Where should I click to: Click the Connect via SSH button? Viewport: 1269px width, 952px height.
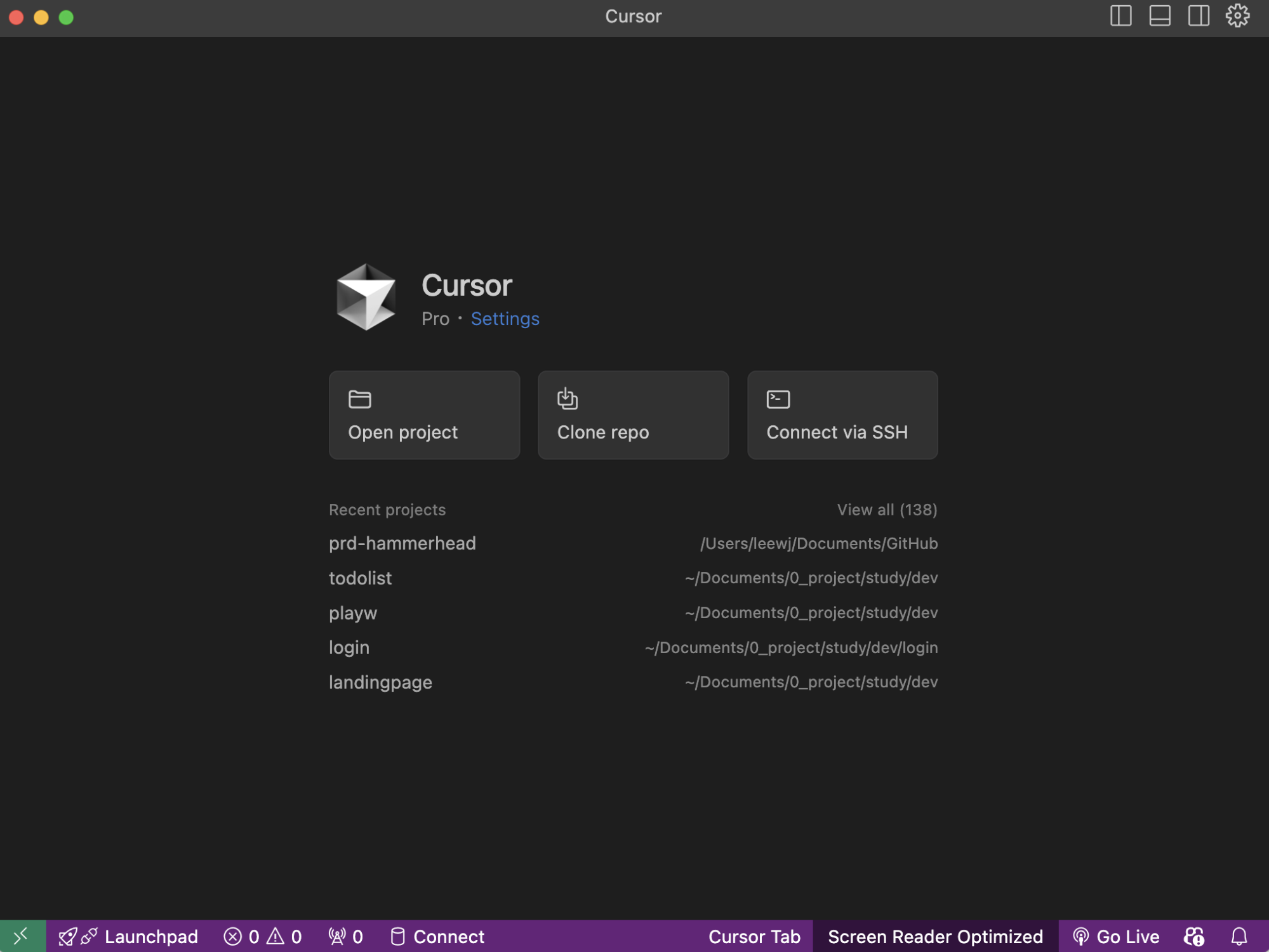[842, 415]
